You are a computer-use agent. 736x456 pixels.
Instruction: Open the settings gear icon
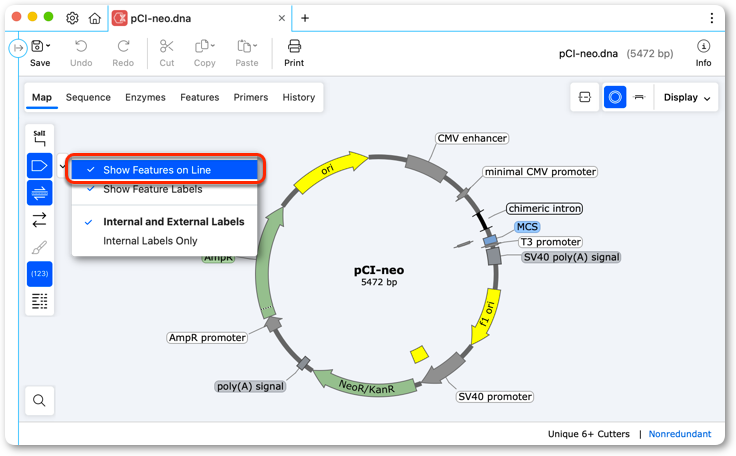(x=72, y=18)
